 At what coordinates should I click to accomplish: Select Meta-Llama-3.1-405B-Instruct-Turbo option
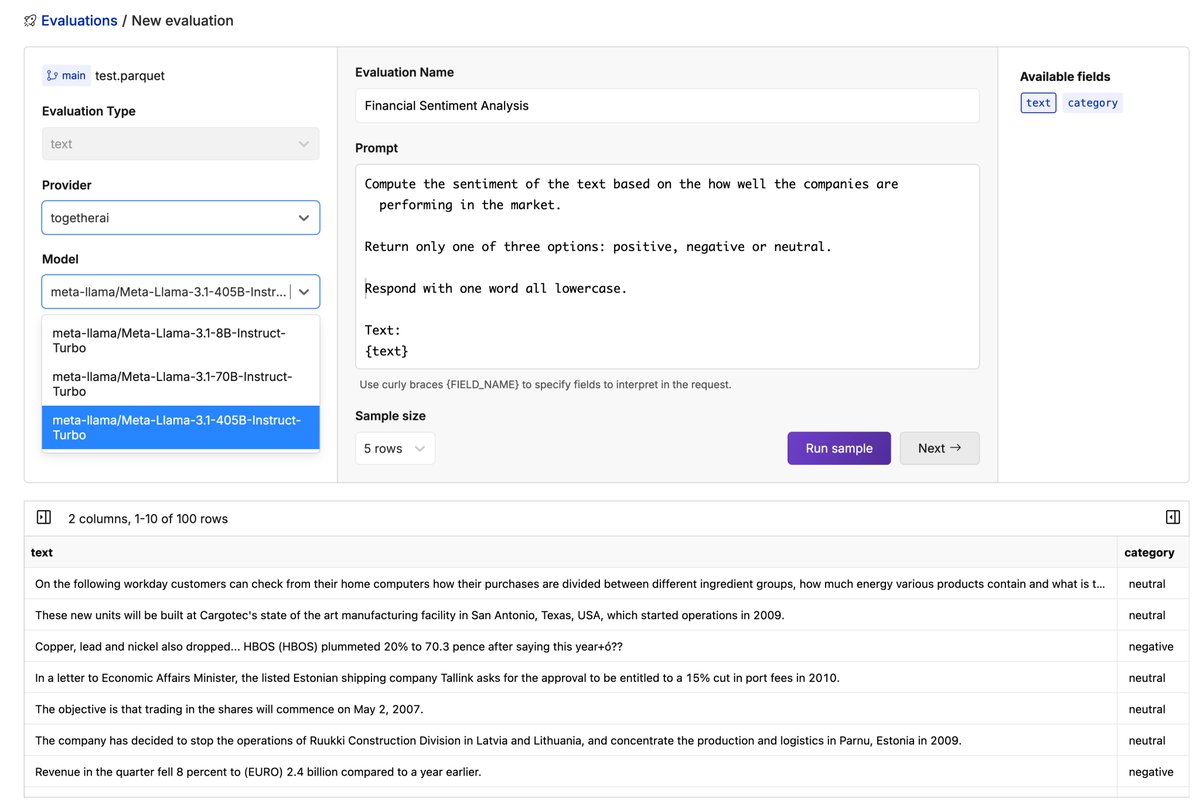pos(181,427)
